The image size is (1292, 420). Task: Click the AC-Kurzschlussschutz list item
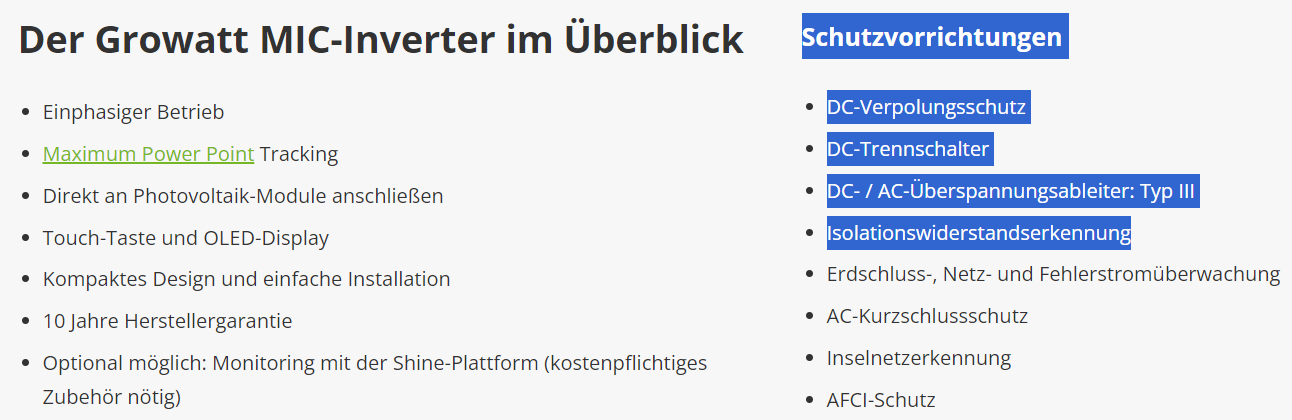pos(927,316)
